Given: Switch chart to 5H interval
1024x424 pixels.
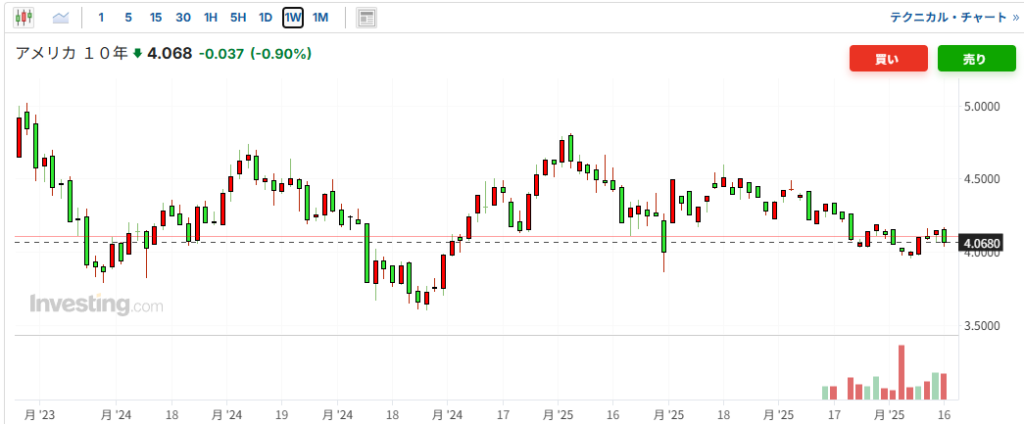Looking at the screenshot, I should point(238,17).
